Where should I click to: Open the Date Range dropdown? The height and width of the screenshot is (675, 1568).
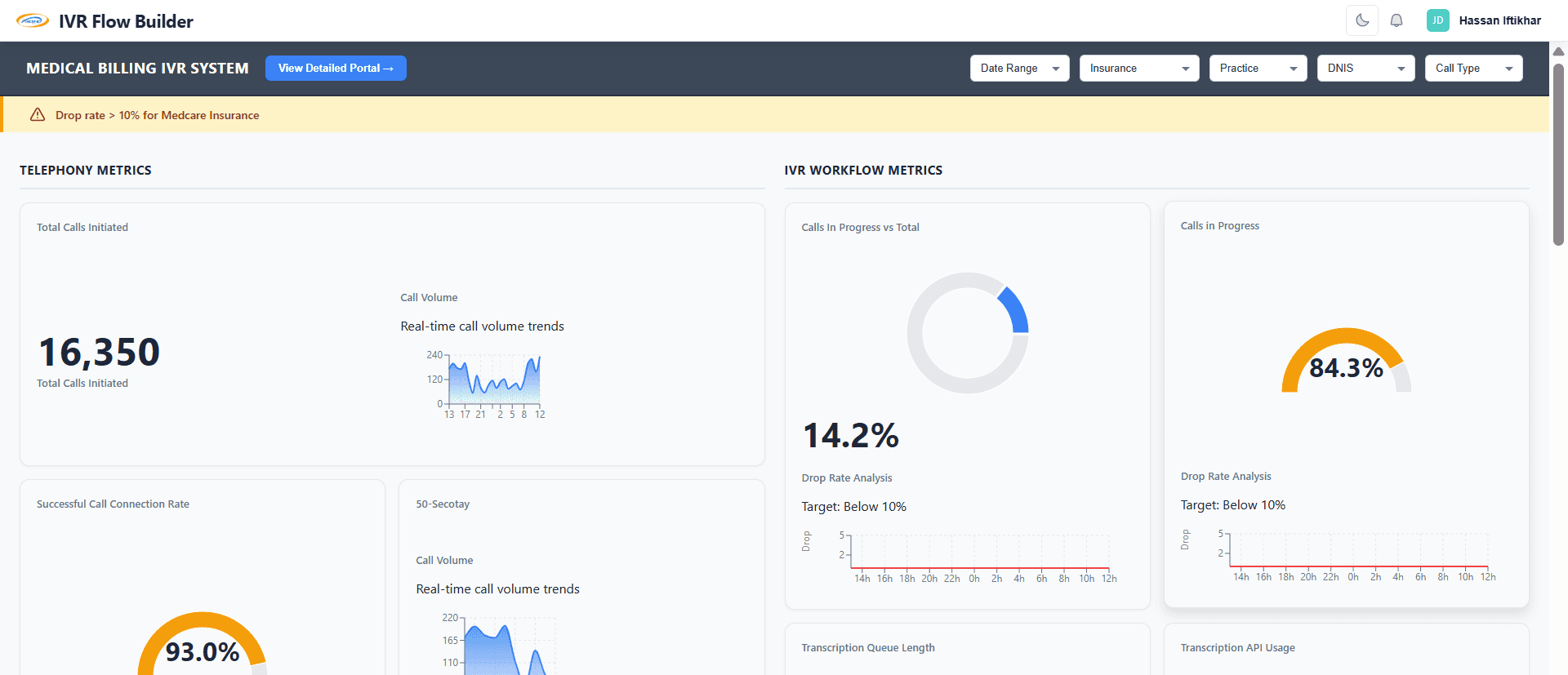1019,69
